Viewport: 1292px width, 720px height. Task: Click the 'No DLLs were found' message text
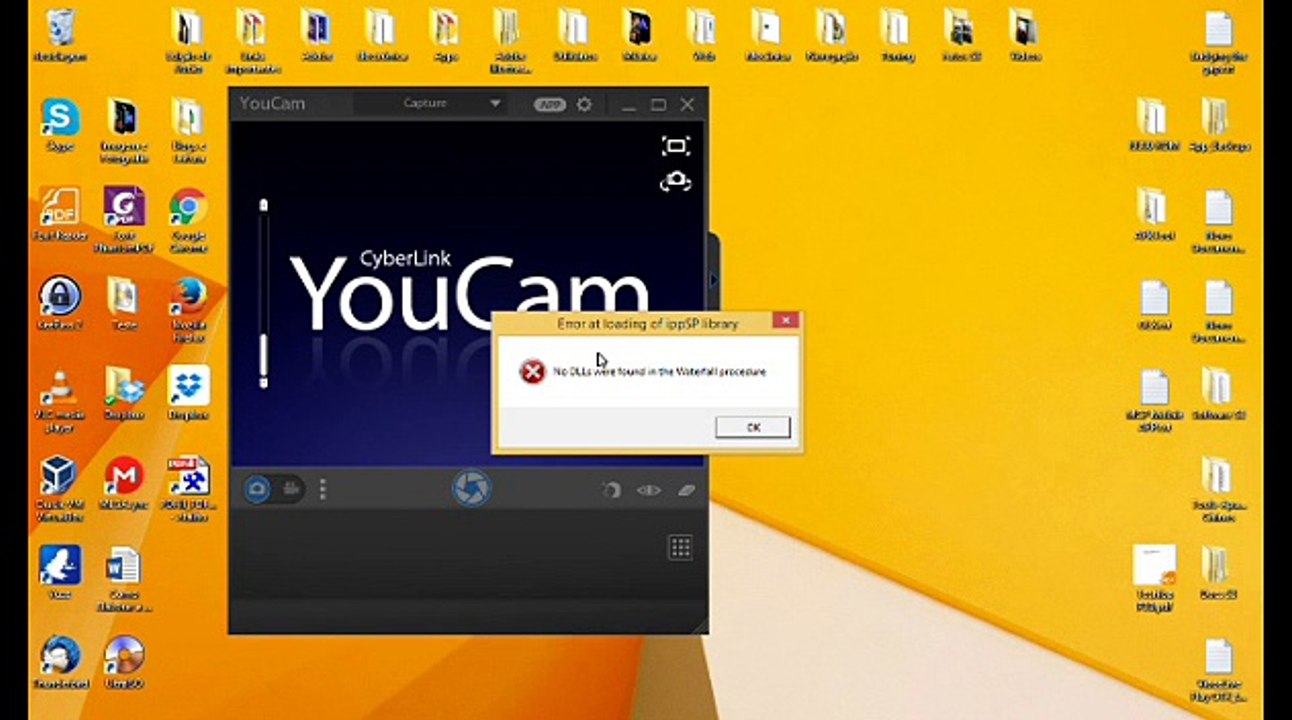pyautogui.click(x=660, y=372)
